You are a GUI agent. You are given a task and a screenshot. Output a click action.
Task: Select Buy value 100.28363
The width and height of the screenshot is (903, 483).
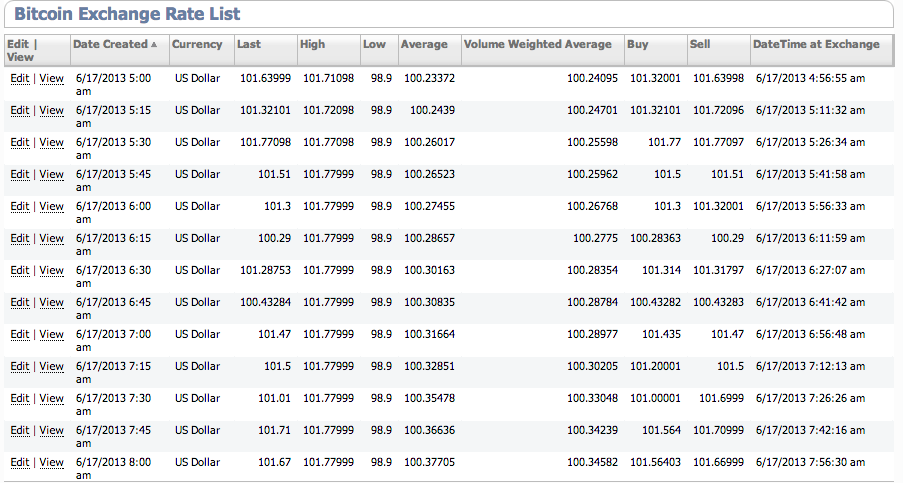click(x=655, y=238)
